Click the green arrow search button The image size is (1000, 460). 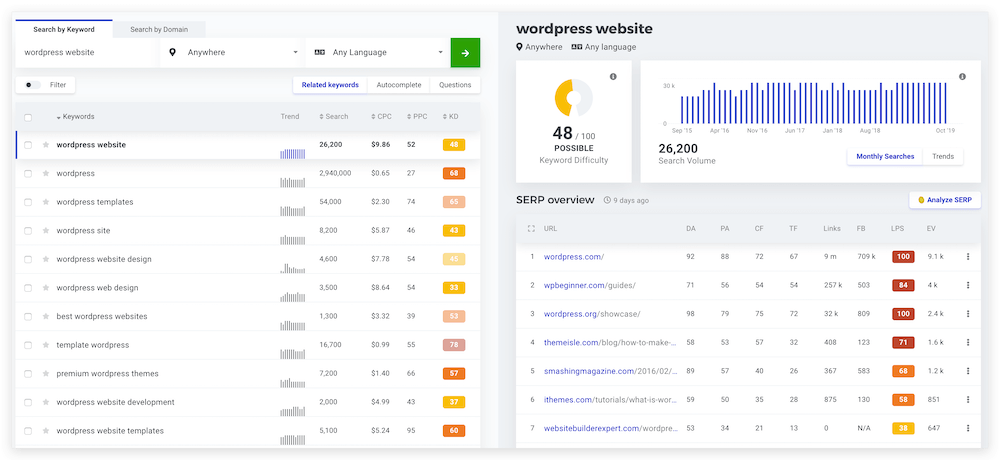point(465,52)
